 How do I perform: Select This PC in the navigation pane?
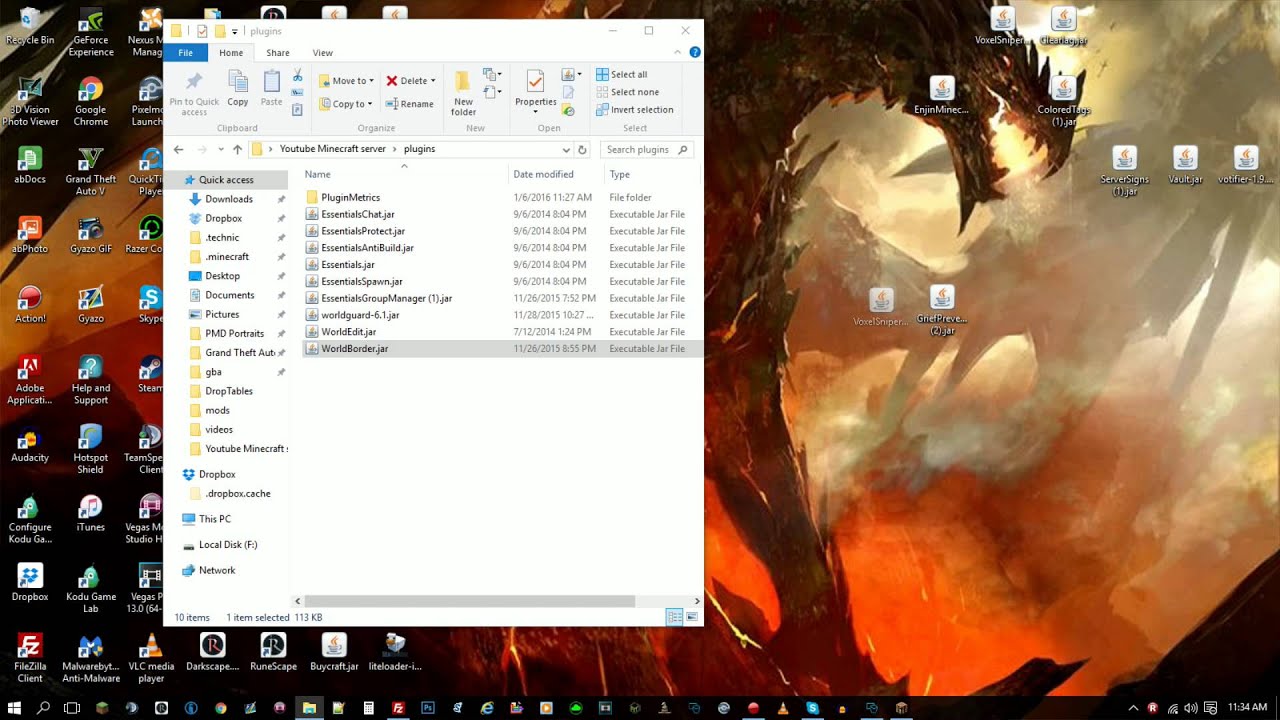coord(214,519)
